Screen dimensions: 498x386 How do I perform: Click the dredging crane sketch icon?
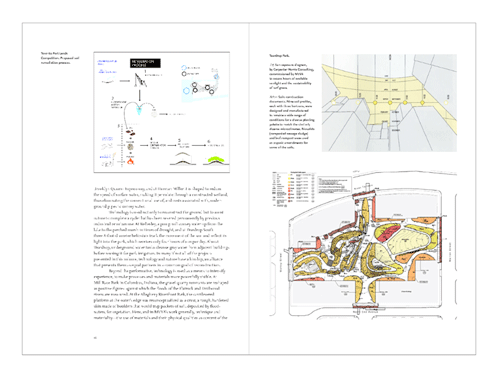click(x=140, y=81)
